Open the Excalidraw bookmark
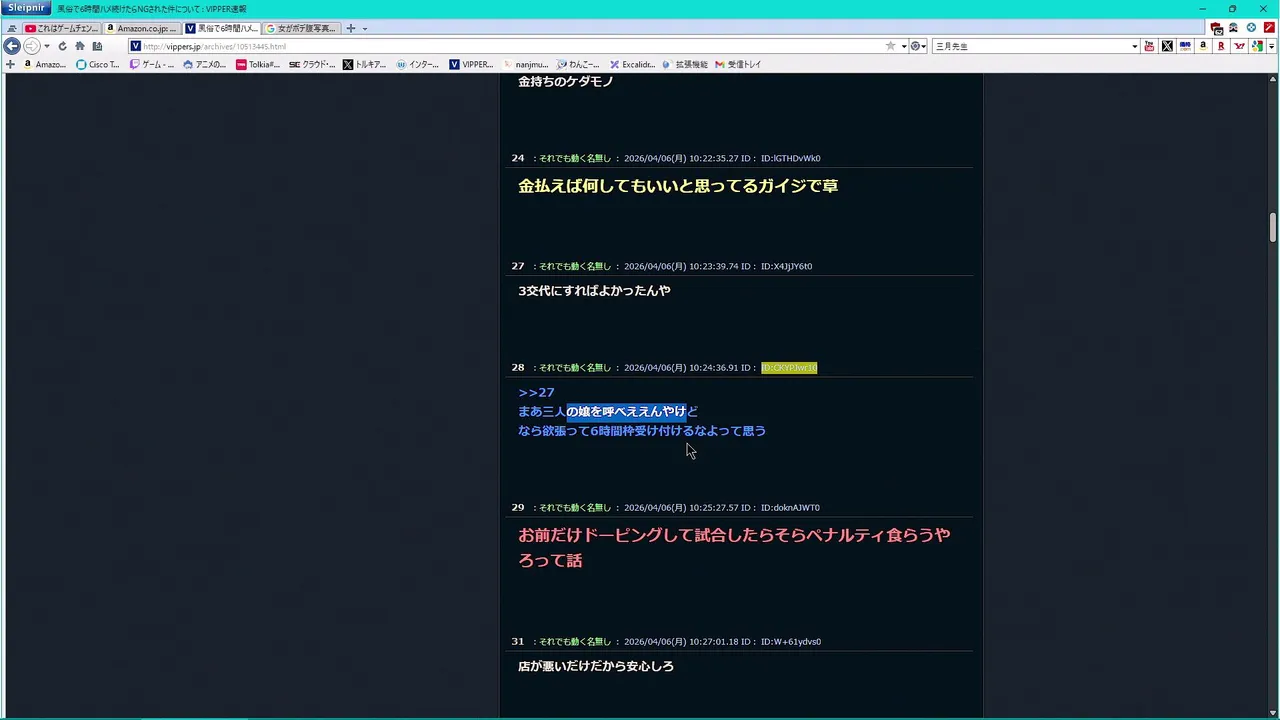 tap(632, 64)
